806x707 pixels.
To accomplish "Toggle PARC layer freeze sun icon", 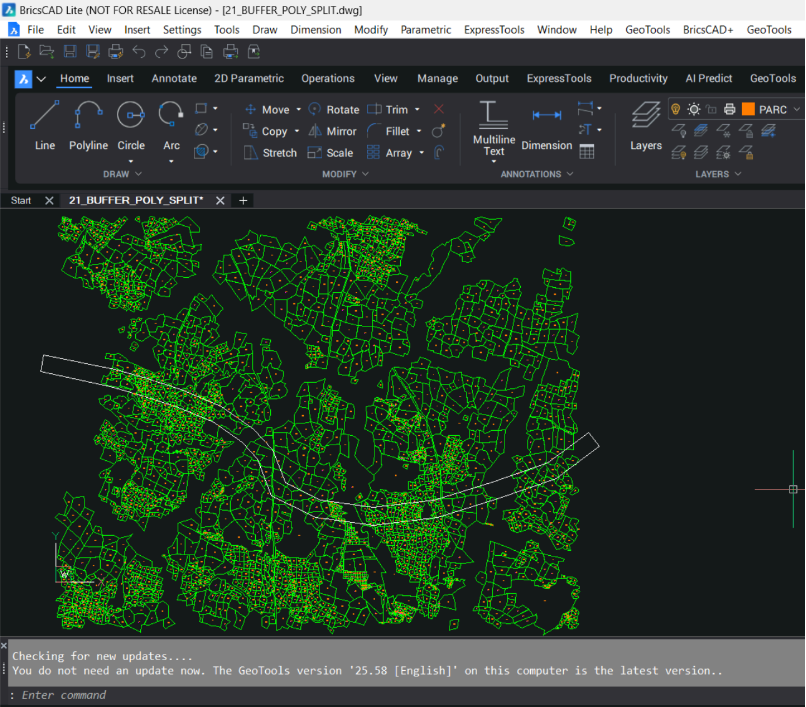I will (x=693, y=109).
